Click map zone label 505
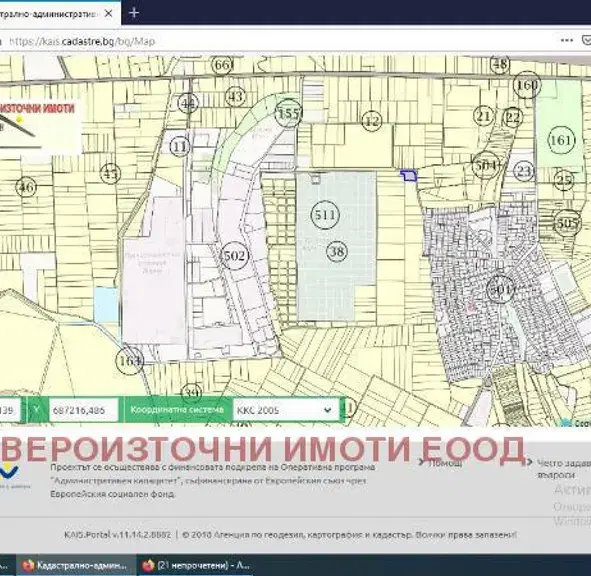The width and height of the screenshot is (591, 576). (567, 224)
